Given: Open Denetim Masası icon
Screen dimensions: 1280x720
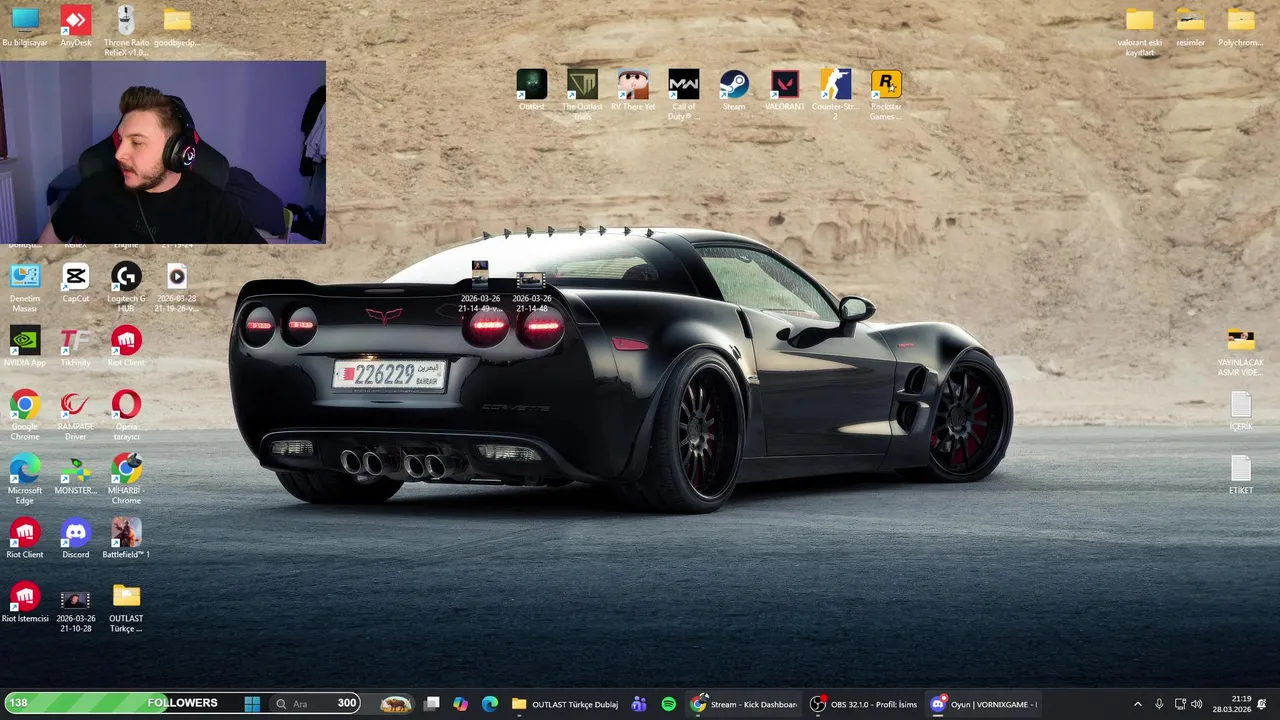Looking at the screenshot, I should click(25, 288).
